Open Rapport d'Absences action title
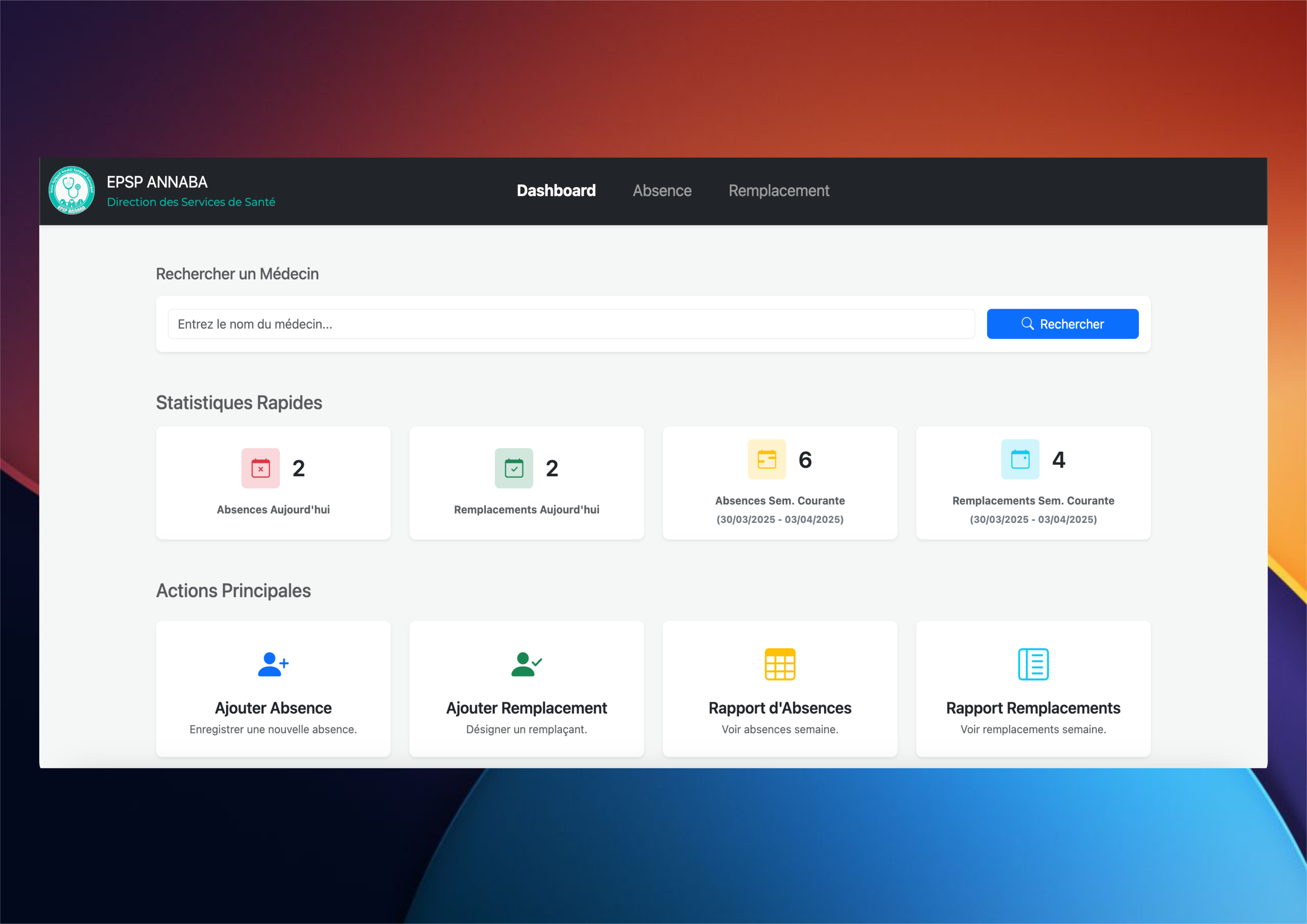This screenshot has height=924, width=1307. coord(779,708)
